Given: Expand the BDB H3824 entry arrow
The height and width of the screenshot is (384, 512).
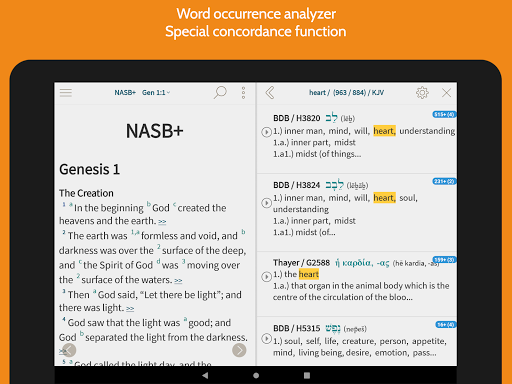Looking at the screenshot, I should coord(266,203).
